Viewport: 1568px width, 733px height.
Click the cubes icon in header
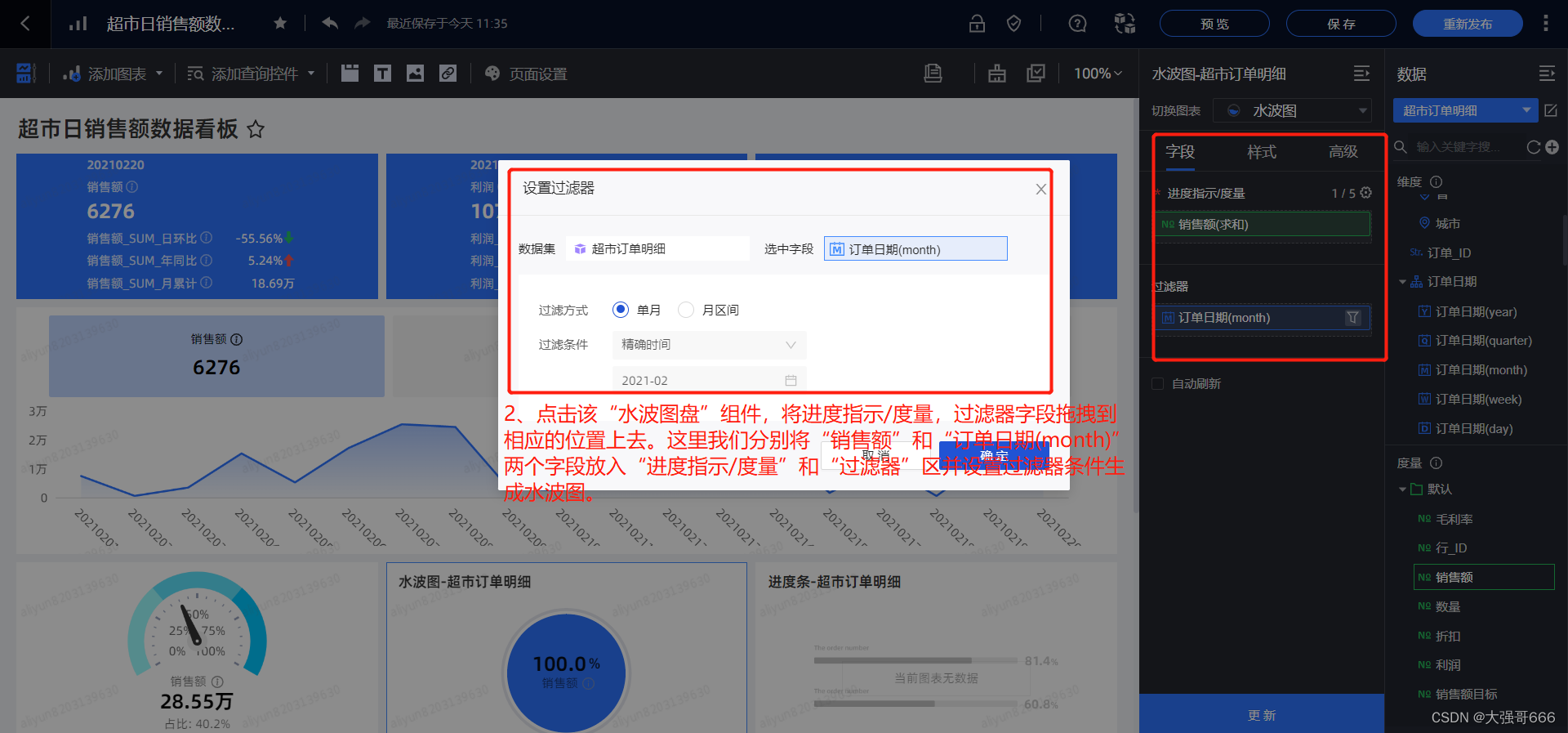click(1125, 24)
